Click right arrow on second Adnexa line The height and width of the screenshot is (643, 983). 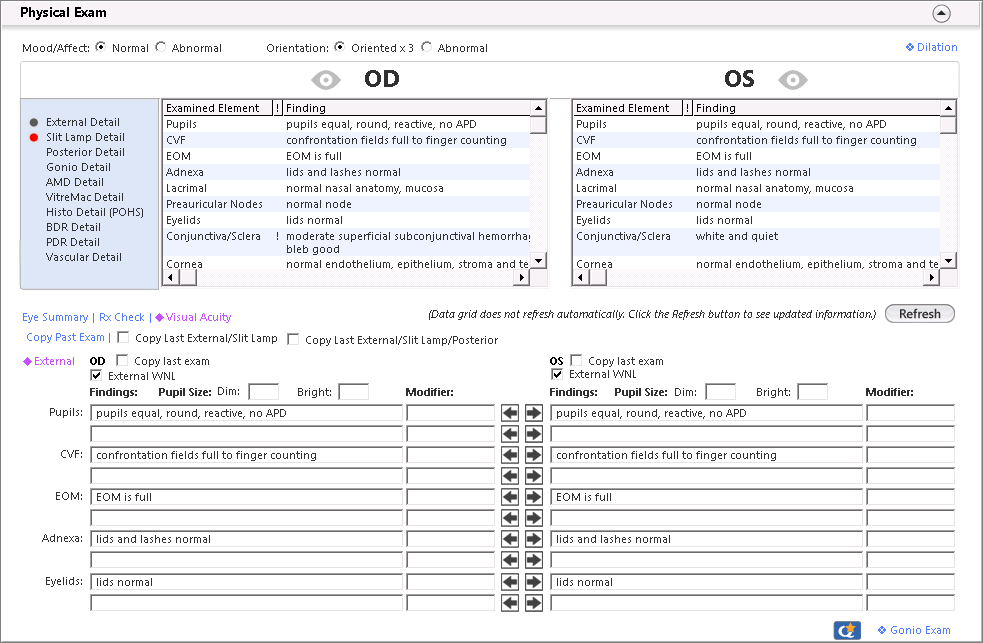click(x=534, y=560)
